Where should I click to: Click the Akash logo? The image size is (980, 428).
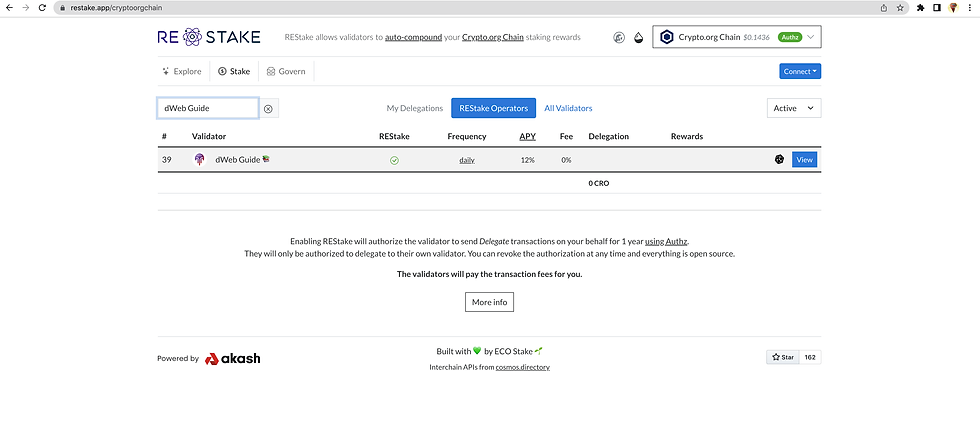pos(232,359)
